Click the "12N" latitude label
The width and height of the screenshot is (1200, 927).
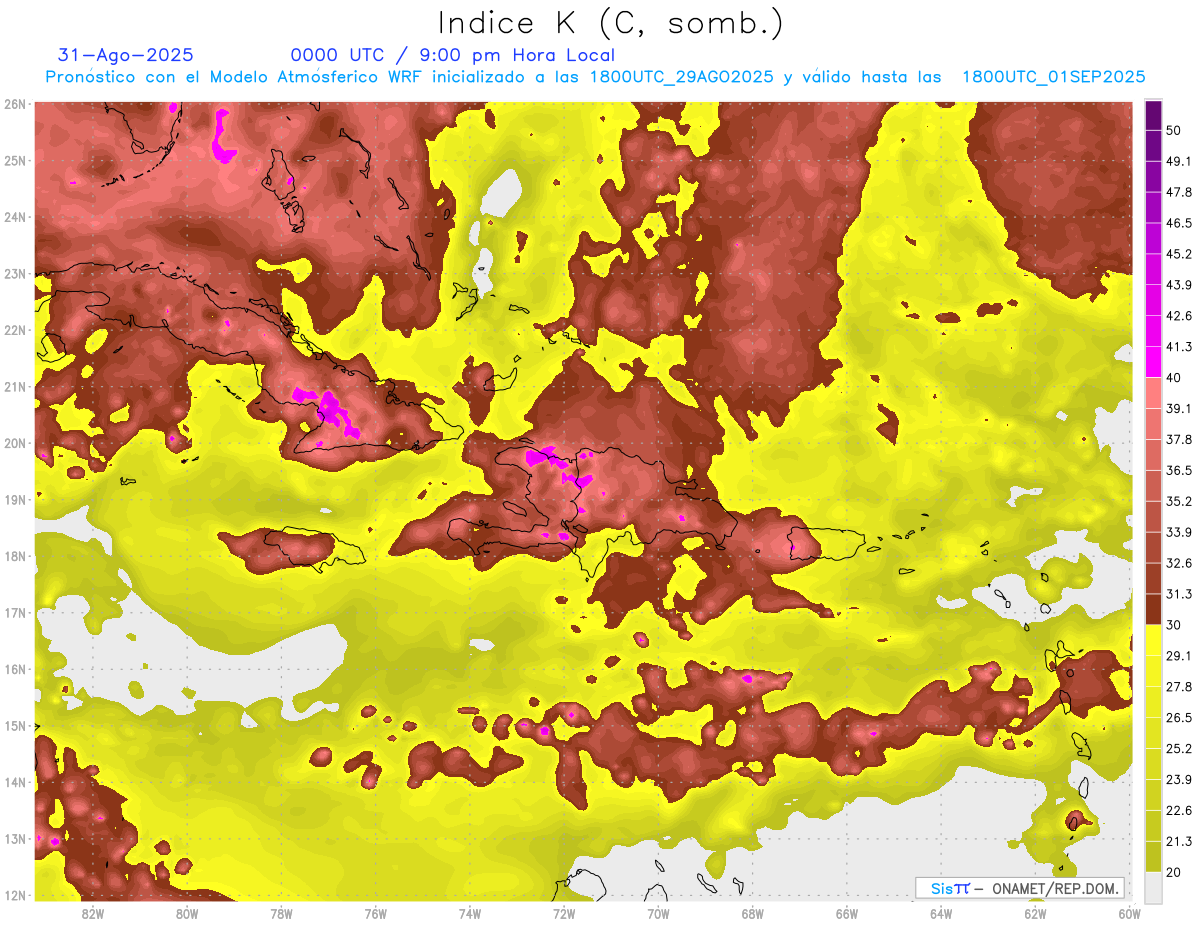click(15, 895)
